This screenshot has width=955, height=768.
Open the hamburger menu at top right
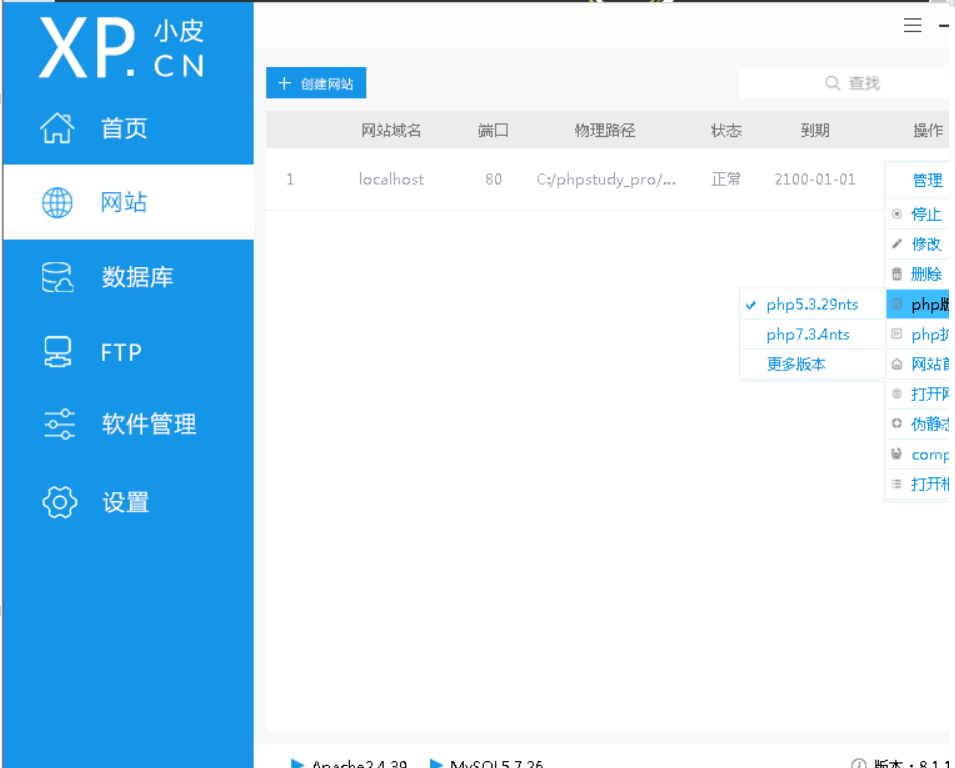pos(912,25)
